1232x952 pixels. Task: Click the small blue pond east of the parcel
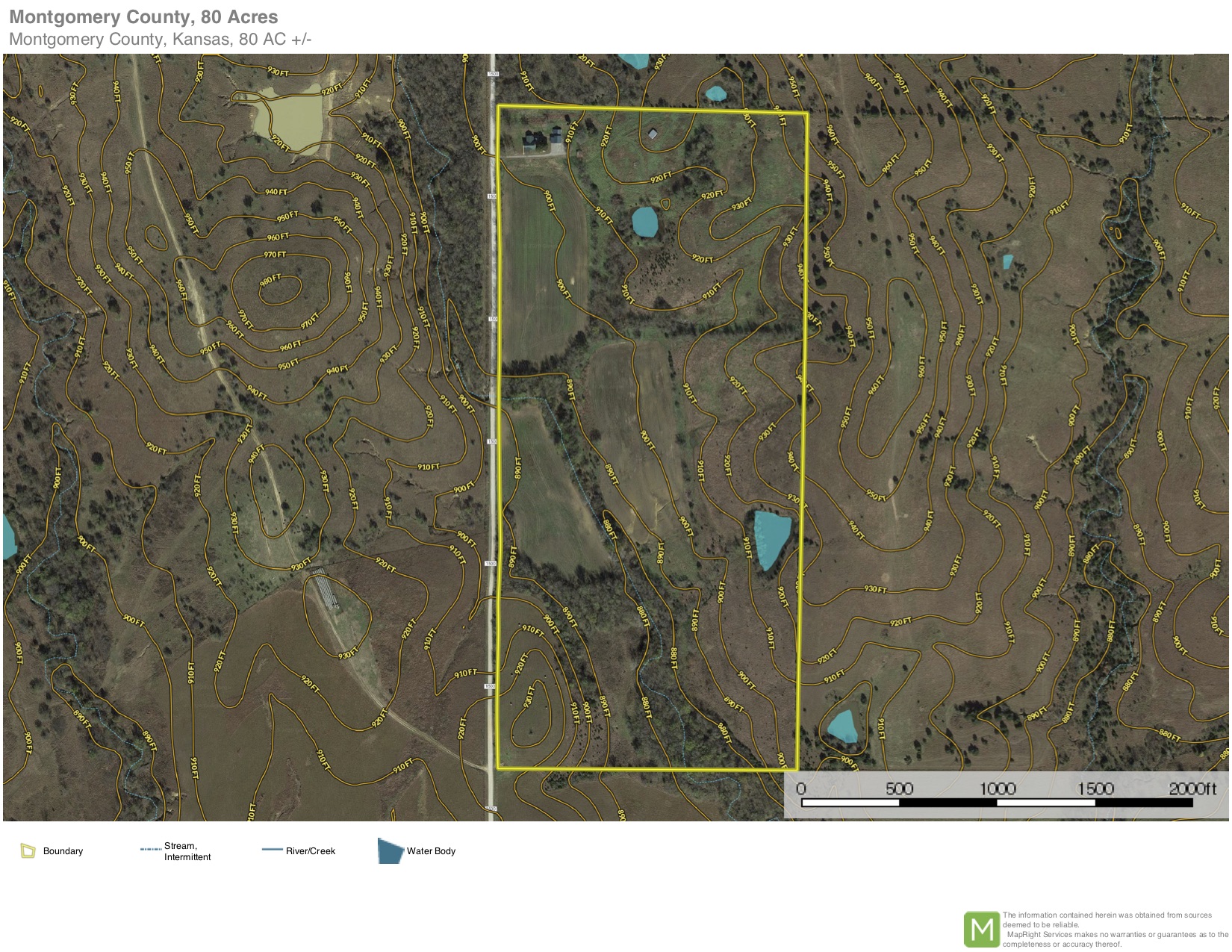1007,261
